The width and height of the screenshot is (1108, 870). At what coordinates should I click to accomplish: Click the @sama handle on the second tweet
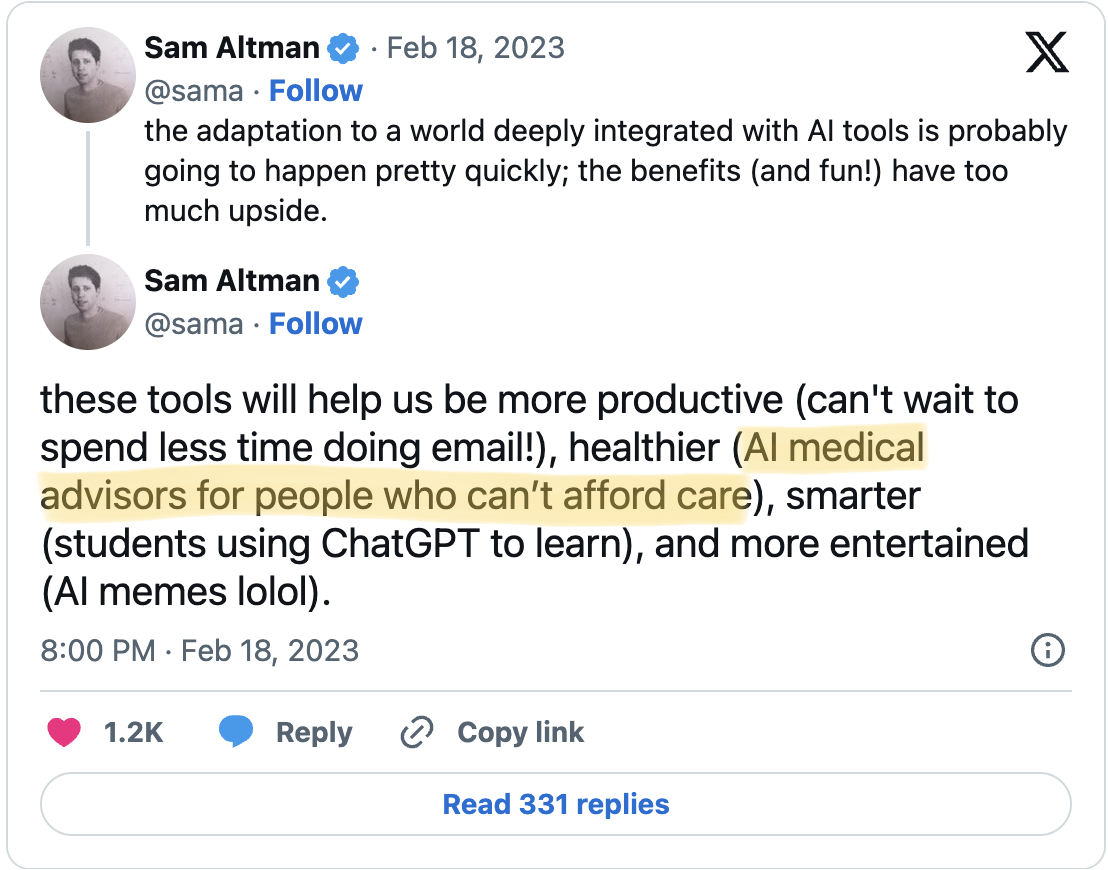point(194,324)
